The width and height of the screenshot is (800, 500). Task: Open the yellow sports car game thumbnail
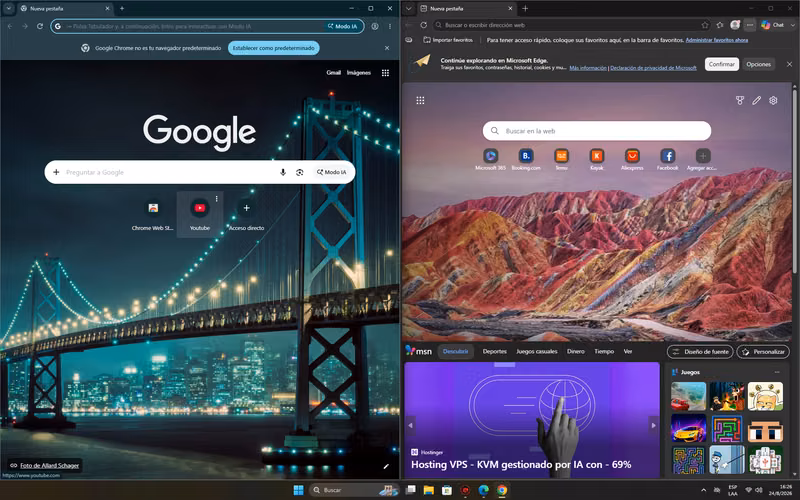tap(688, 428)
